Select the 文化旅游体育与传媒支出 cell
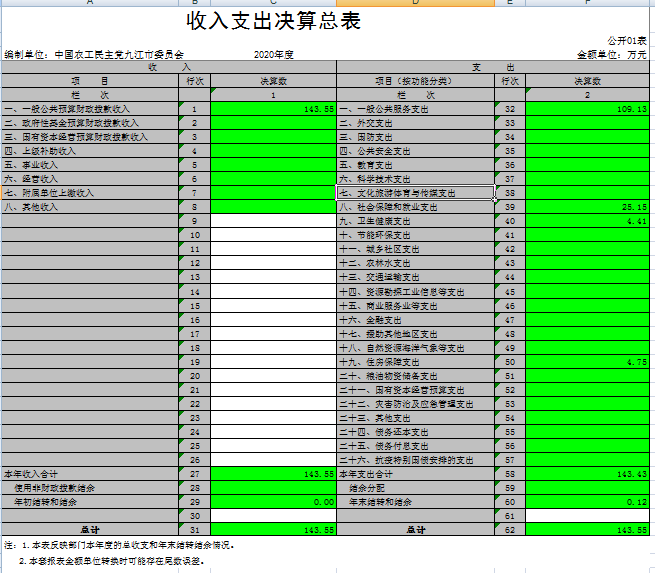 coord(415,193)
